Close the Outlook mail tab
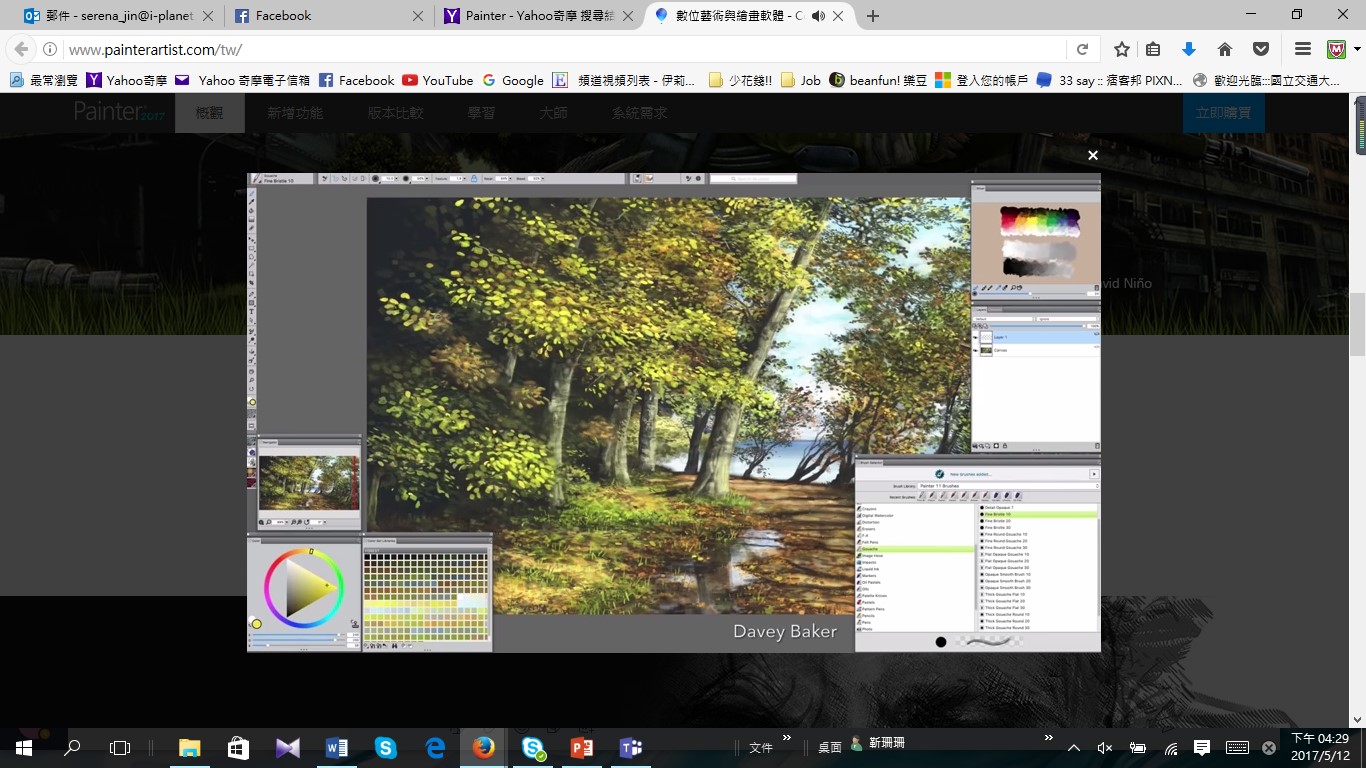Viewport: 1366px width, 768px height. (210, 16)
